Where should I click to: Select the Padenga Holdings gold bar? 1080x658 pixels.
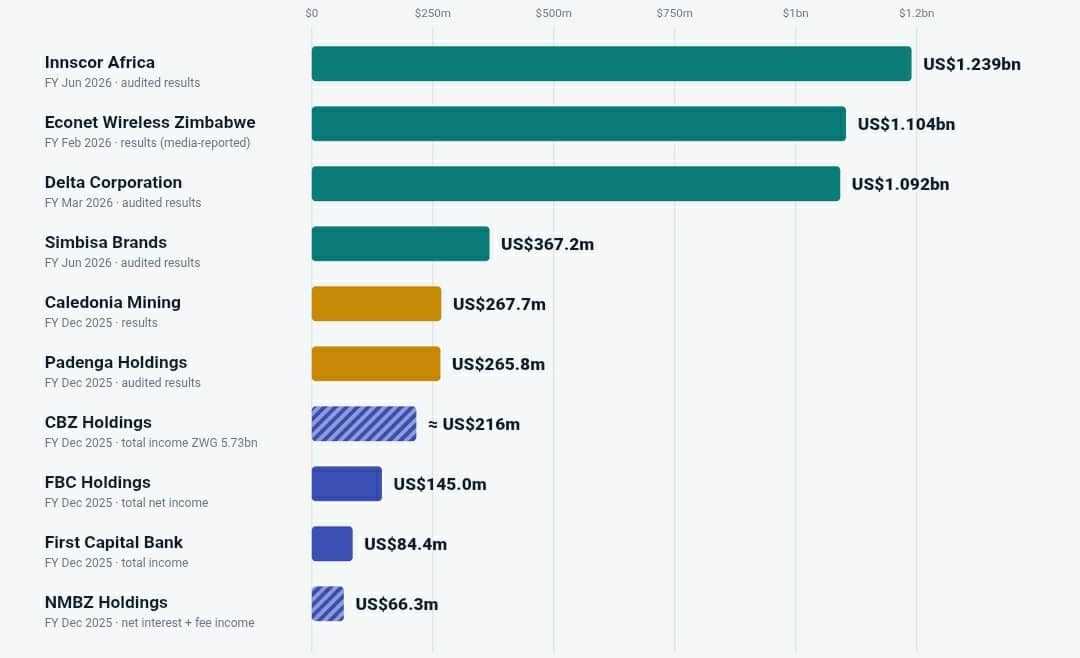pos(376,364)
